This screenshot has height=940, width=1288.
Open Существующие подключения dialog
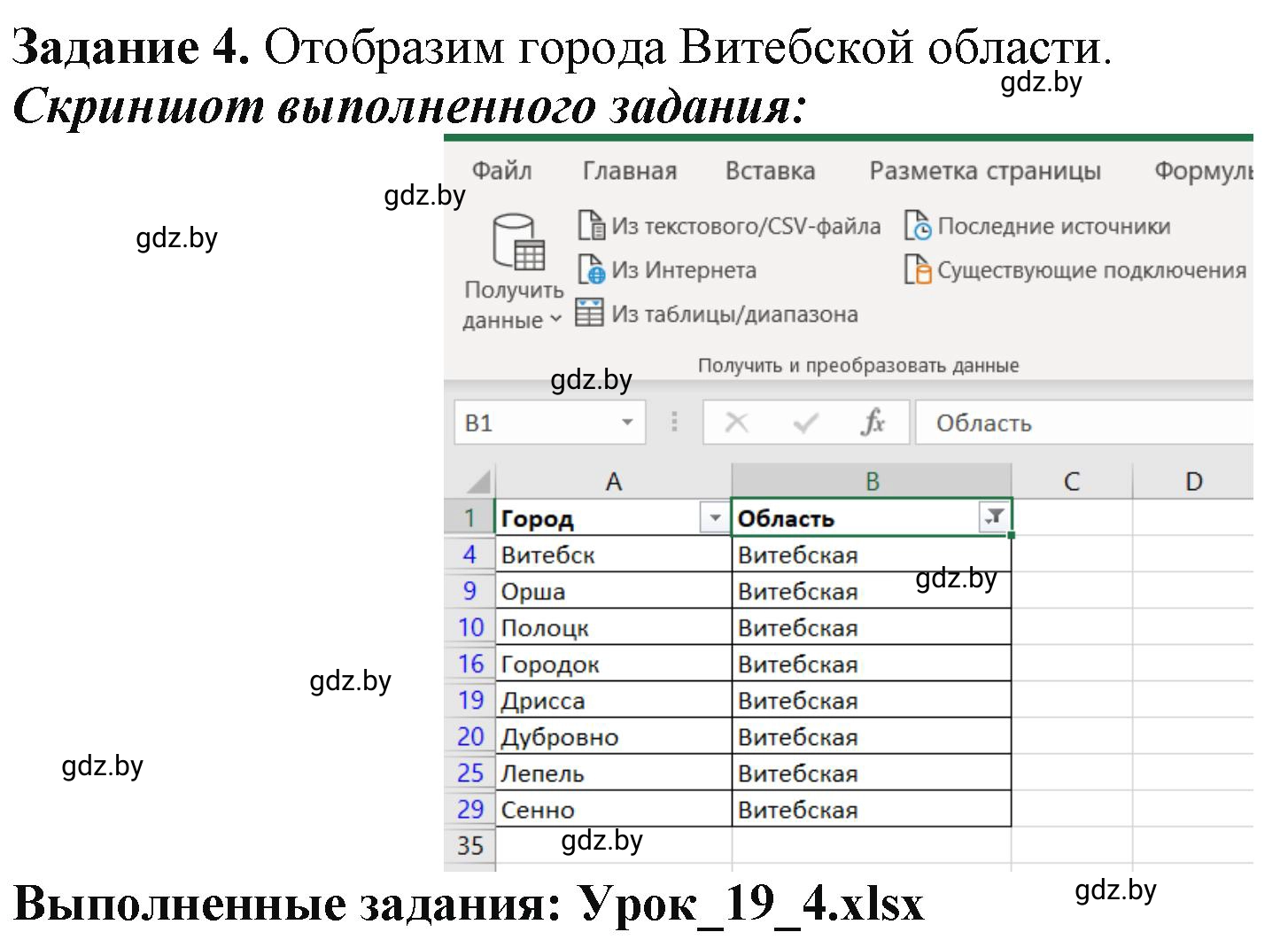click(1075, 269)
